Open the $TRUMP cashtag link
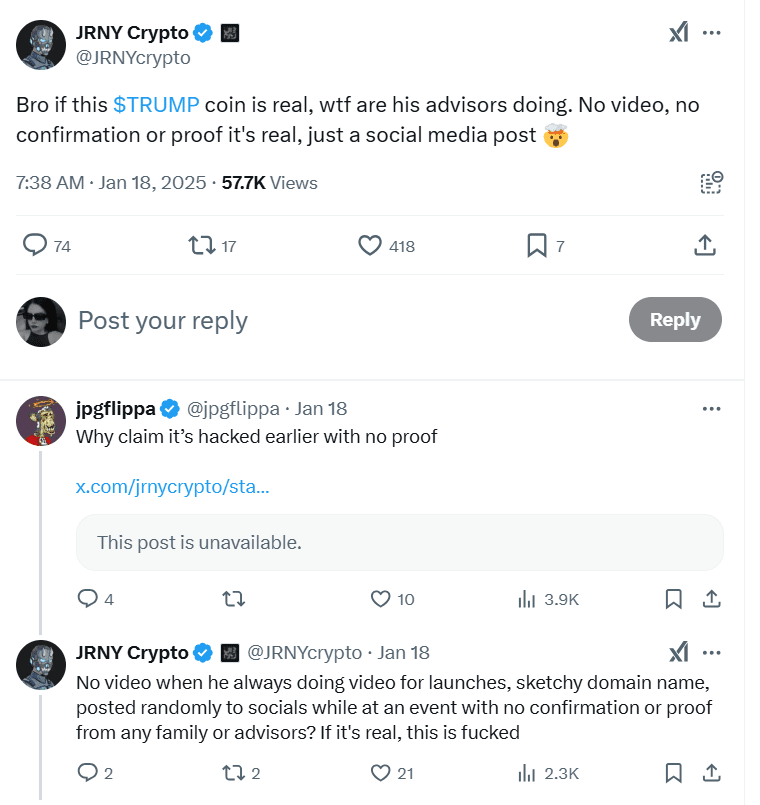The image size is (760, 805). [156, 105]
